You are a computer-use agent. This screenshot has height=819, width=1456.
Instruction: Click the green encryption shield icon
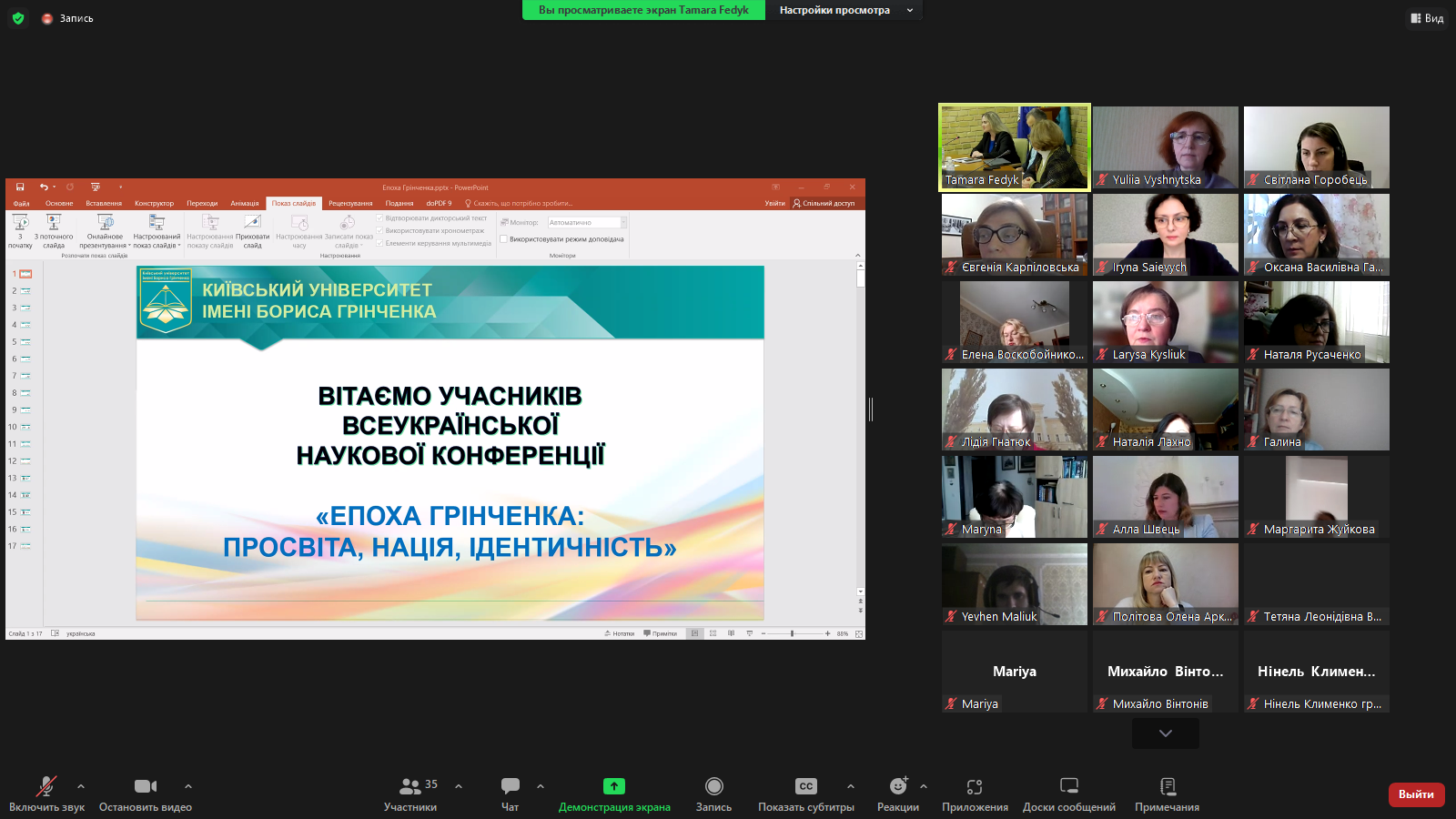point(18,18)
